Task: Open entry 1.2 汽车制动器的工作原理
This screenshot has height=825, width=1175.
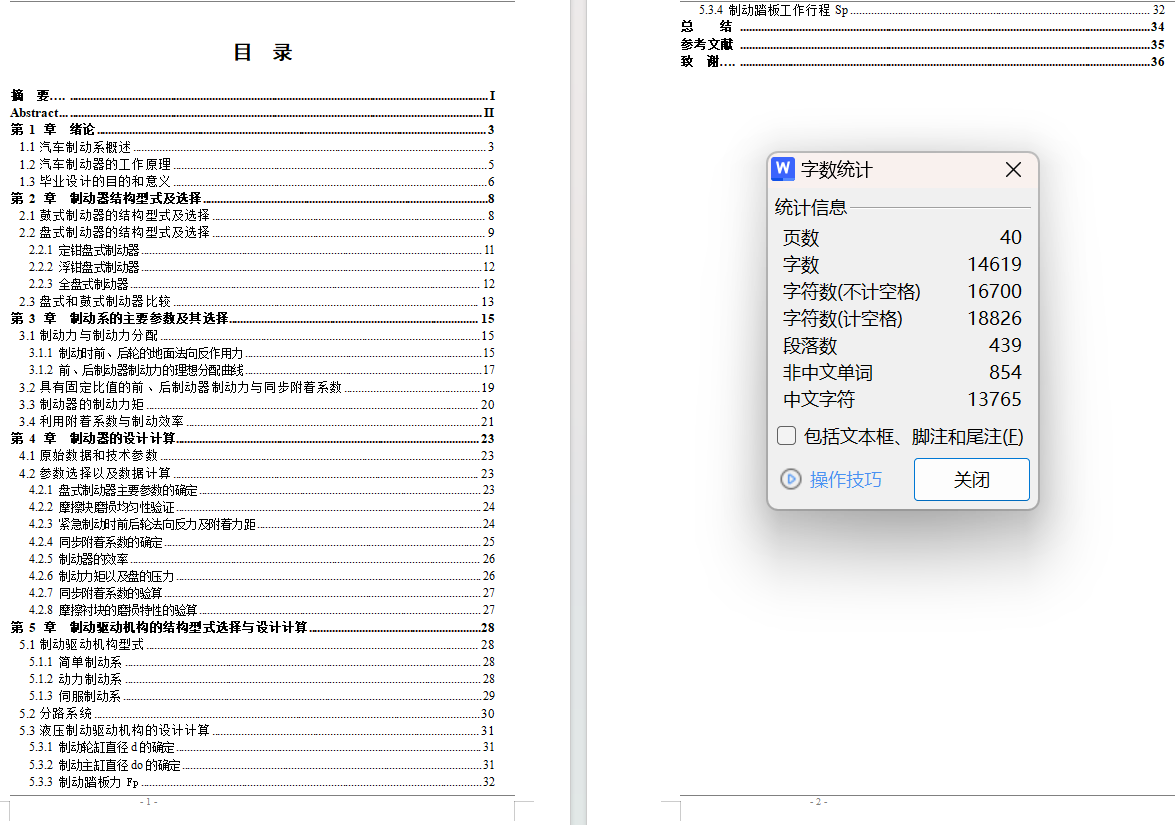Action: point(257,164)
